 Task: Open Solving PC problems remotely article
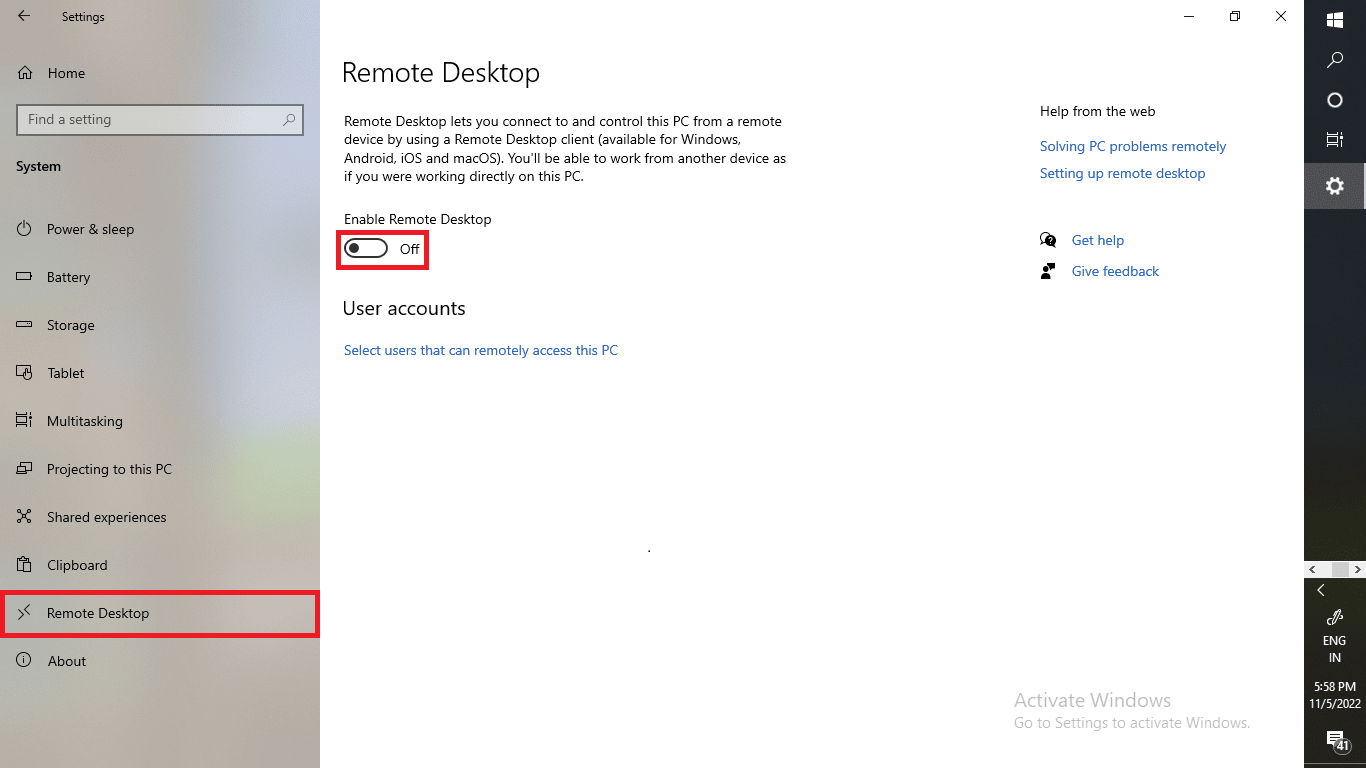point(1132,146)
